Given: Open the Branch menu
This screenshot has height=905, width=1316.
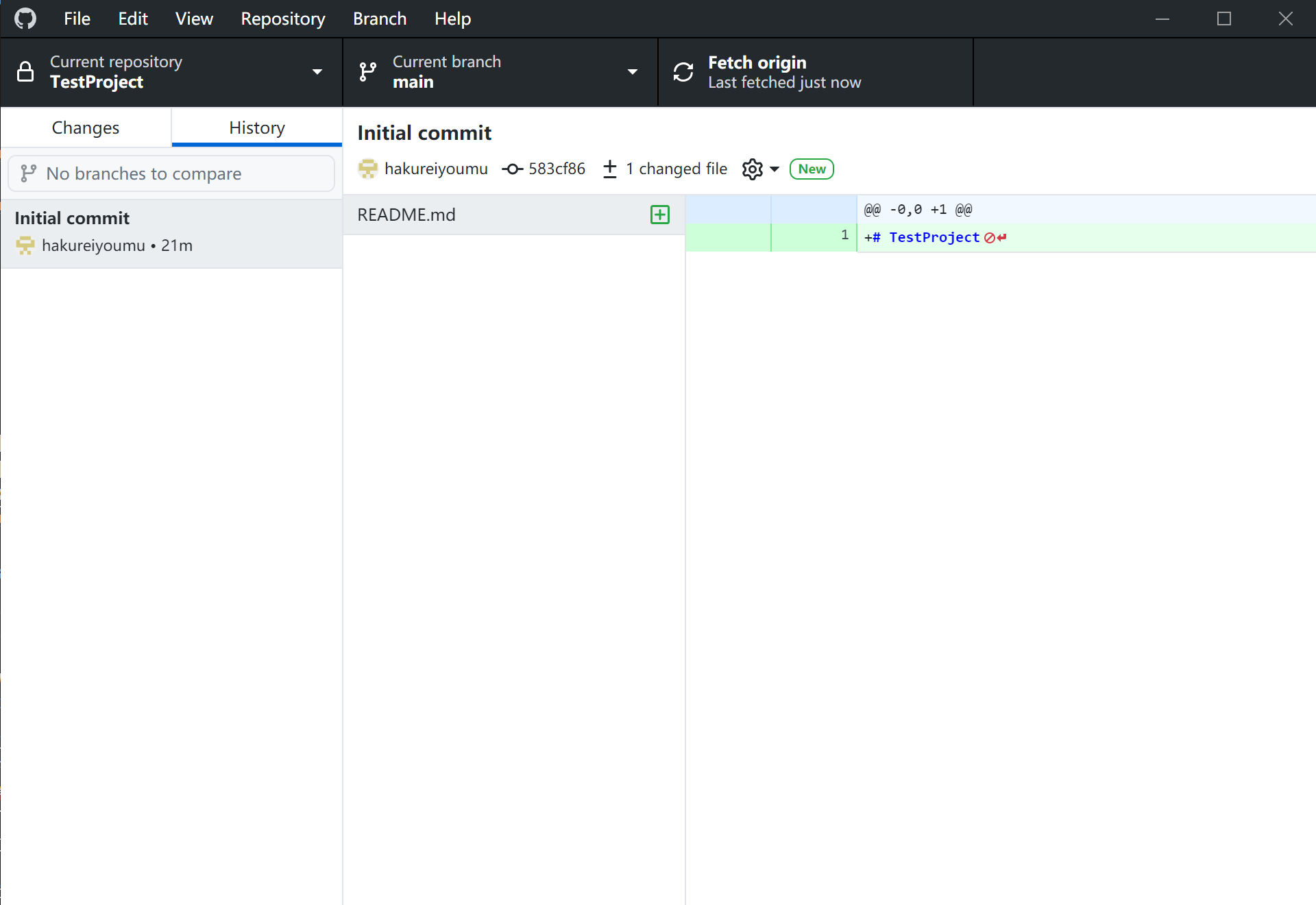Looking at the screenshot, I should [380, 19].
